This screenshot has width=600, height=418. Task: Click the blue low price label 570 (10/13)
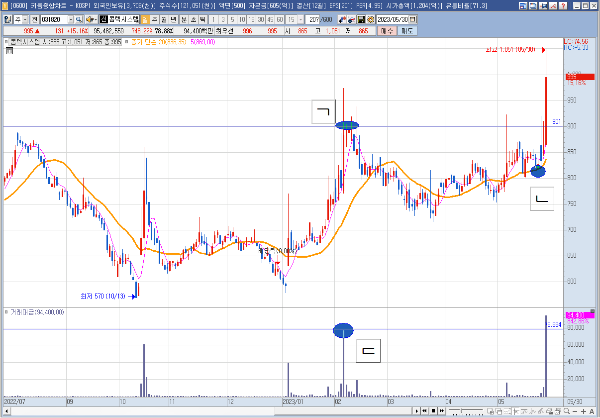pyautogui.click(x=103, y=296)
